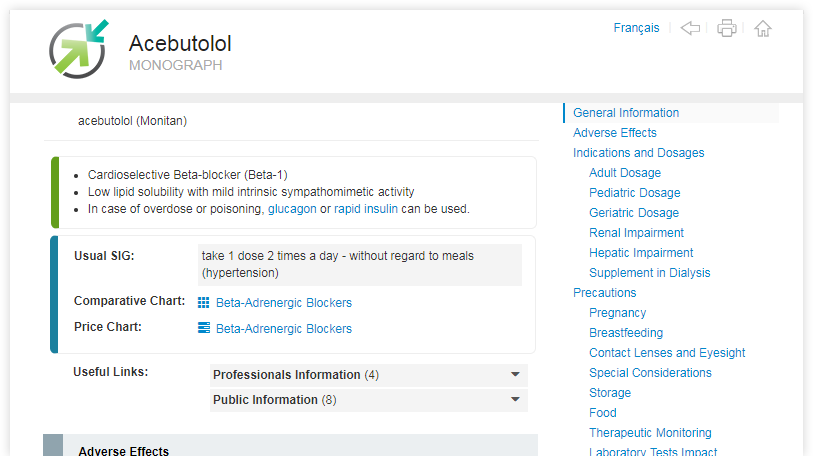Open Comparative Chart Beta-Adrenergic Blockers link

[284, 302]
